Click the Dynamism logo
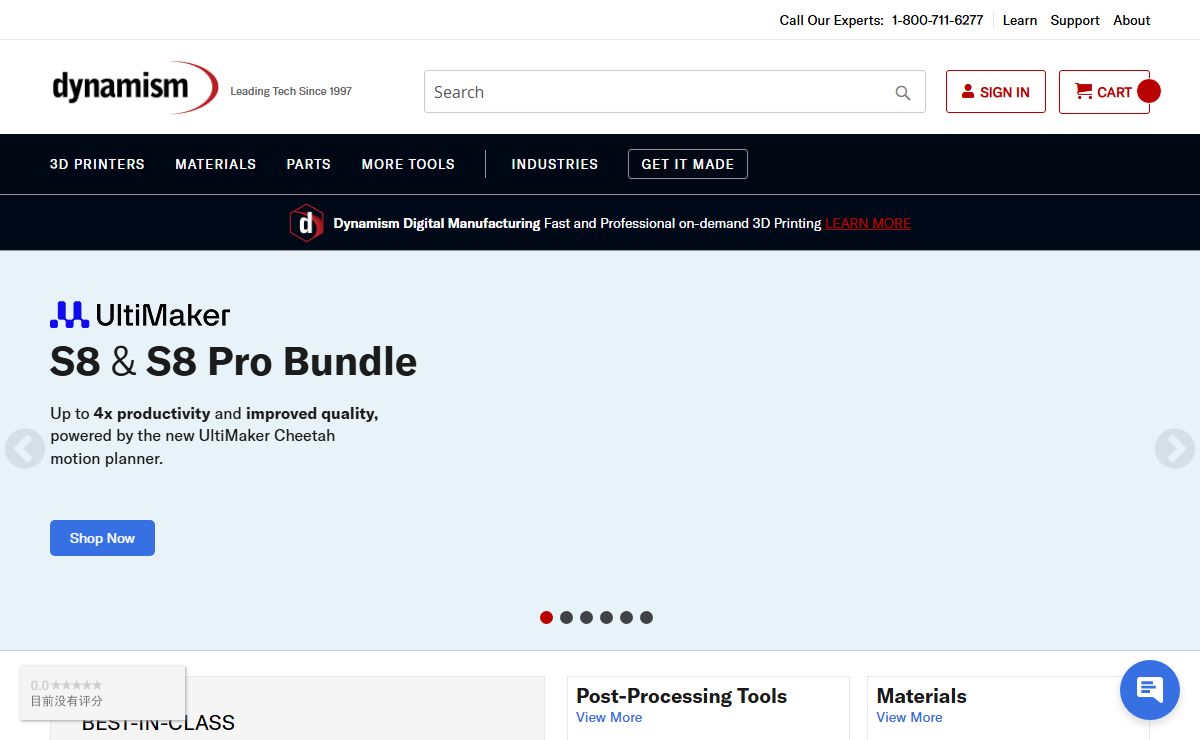 coord(135,88)
